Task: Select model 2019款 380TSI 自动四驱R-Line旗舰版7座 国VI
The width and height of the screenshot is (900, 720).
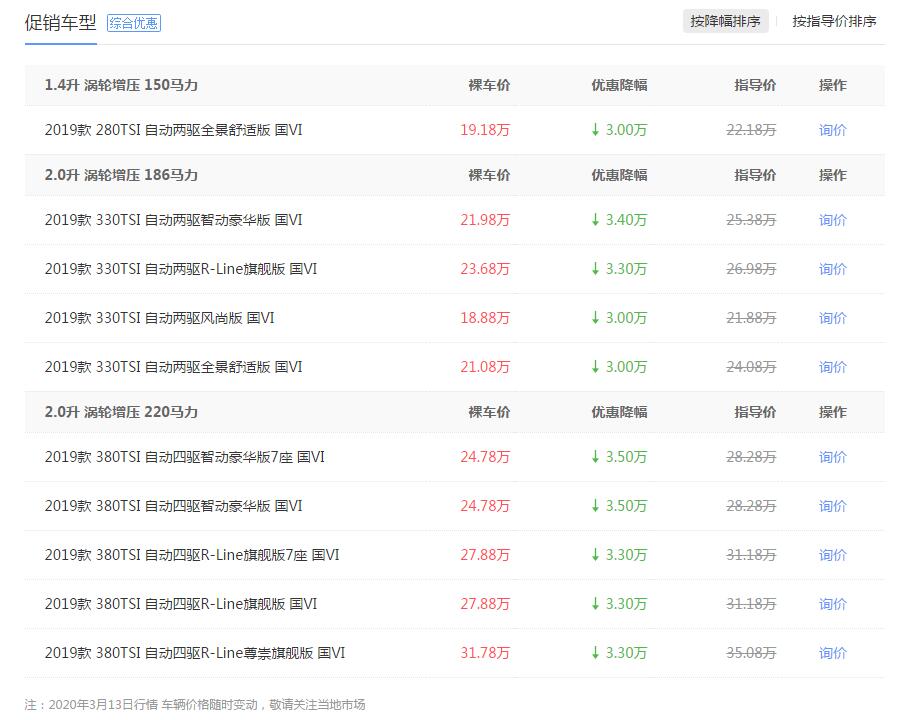Action: coord(192,555)
